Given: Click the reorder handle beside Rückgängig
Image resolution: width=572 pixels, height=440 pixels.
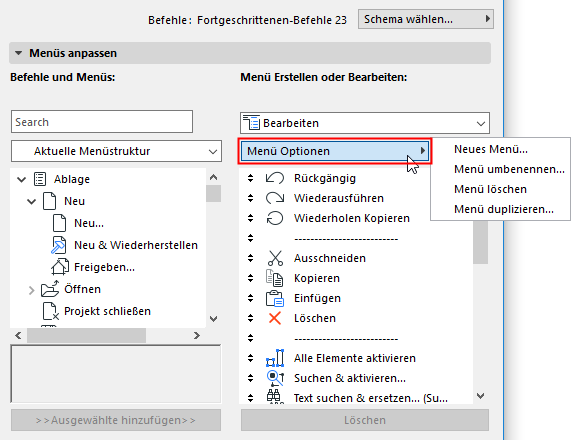Looking at the screenshot, I should click(250, 178).
